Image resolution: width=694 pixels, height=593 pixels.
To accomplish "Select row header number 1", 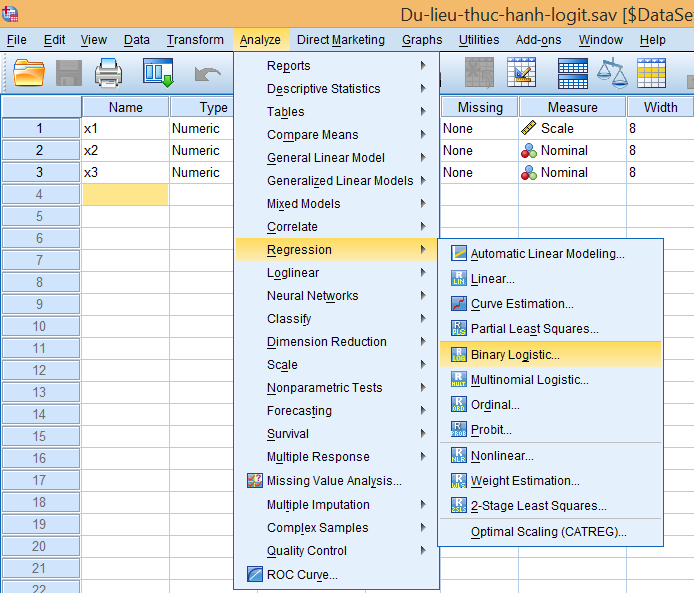I will coord(40,128).
